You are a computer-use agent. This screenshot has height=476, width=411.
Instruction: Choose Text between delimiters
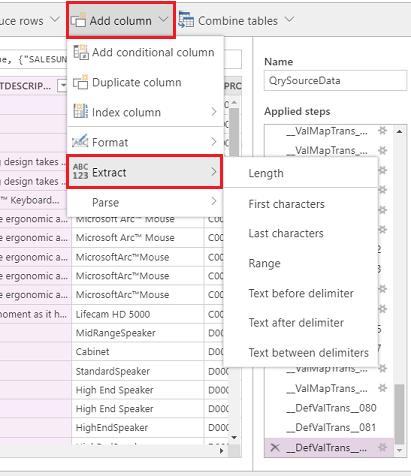309,353
